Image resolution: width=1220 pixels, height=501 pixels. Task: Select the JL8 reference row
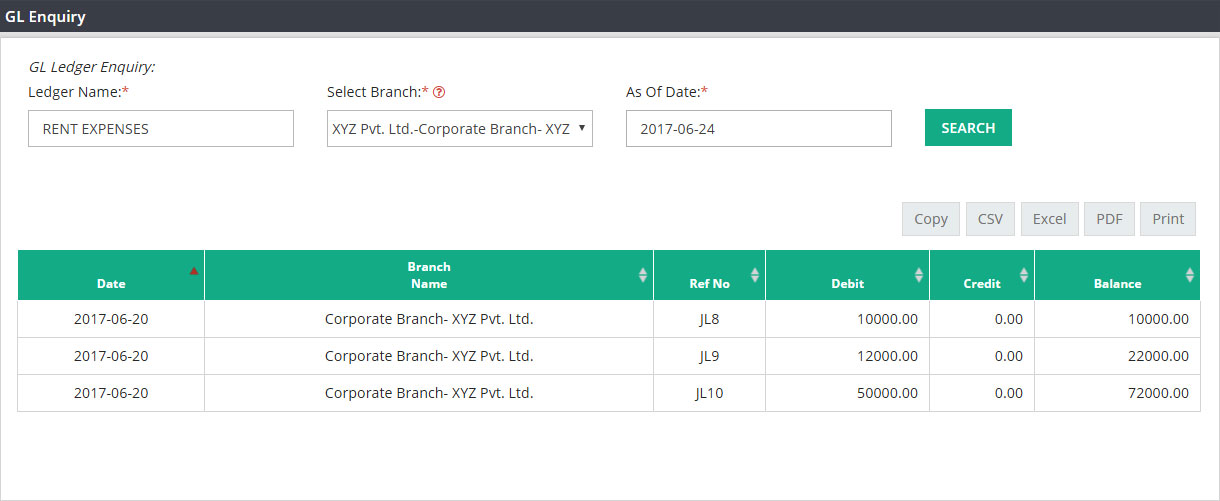pyautogui.click(x=609, y=319)
